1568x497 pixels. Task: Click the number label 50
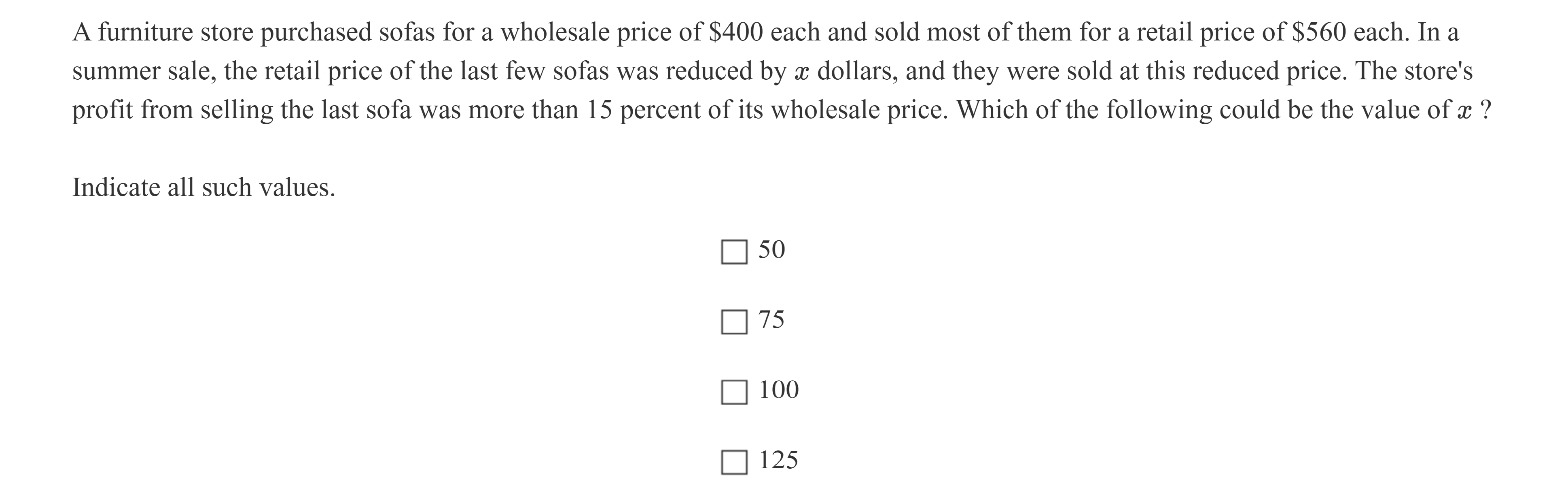coord(771,250)
